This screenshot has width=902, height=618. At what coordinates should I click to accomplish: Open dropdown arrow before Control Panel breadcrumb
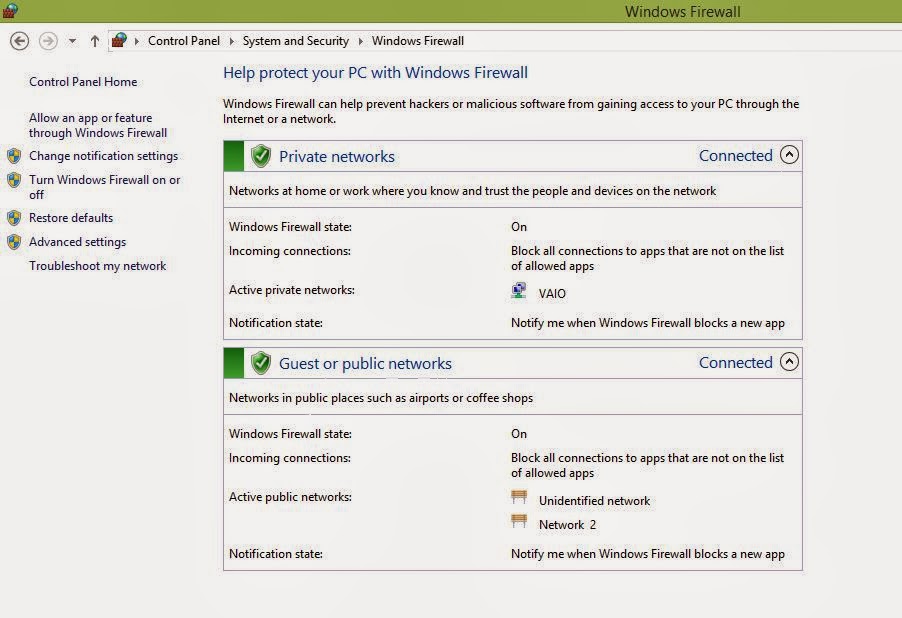point(137,41)
